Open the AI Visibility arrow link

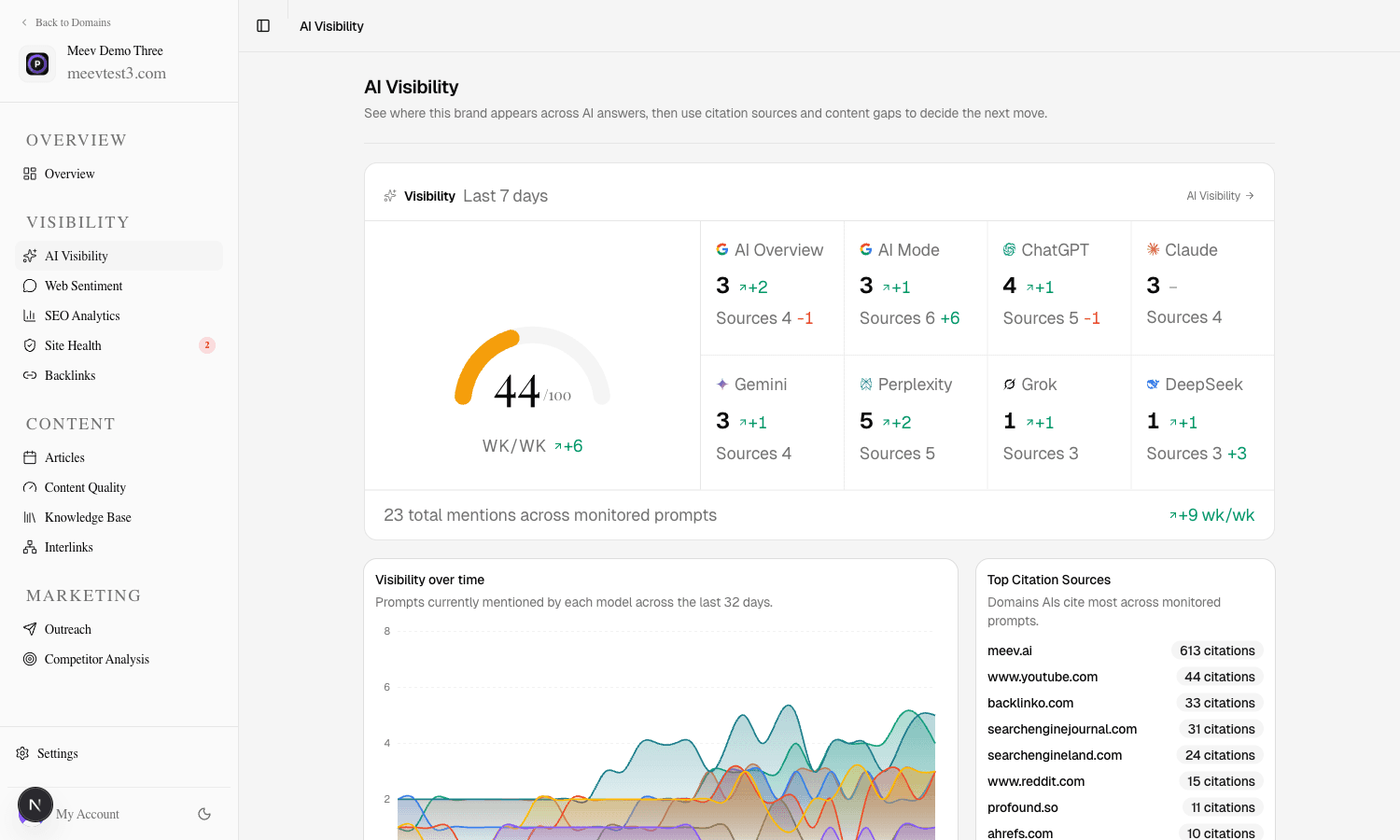(x=1220, y=196)
